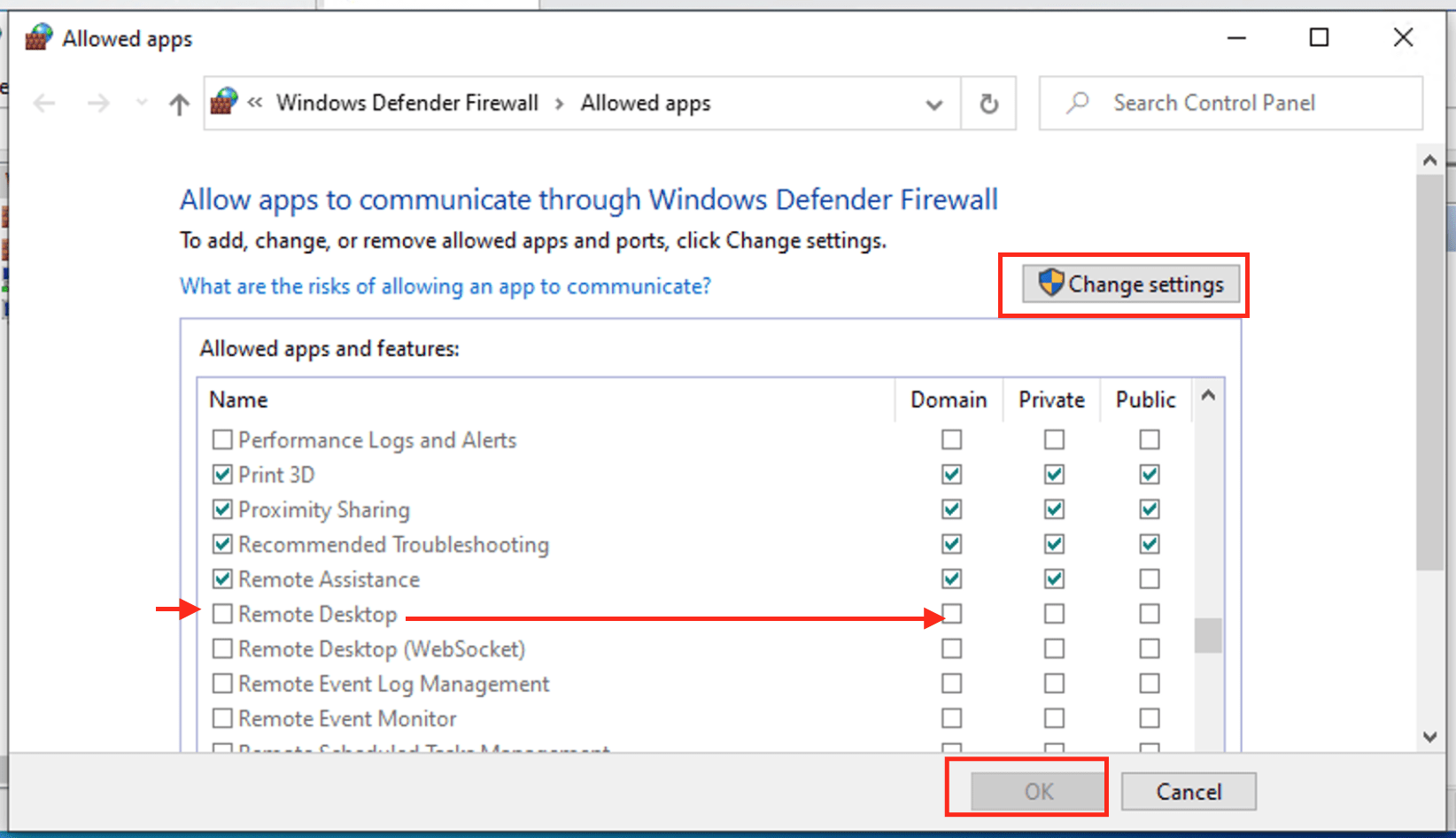Image resolution: width=1456 pixels, height=838 pixels.
Task: Expand the address bar history dropdown
Action: [x=933, y=105]
